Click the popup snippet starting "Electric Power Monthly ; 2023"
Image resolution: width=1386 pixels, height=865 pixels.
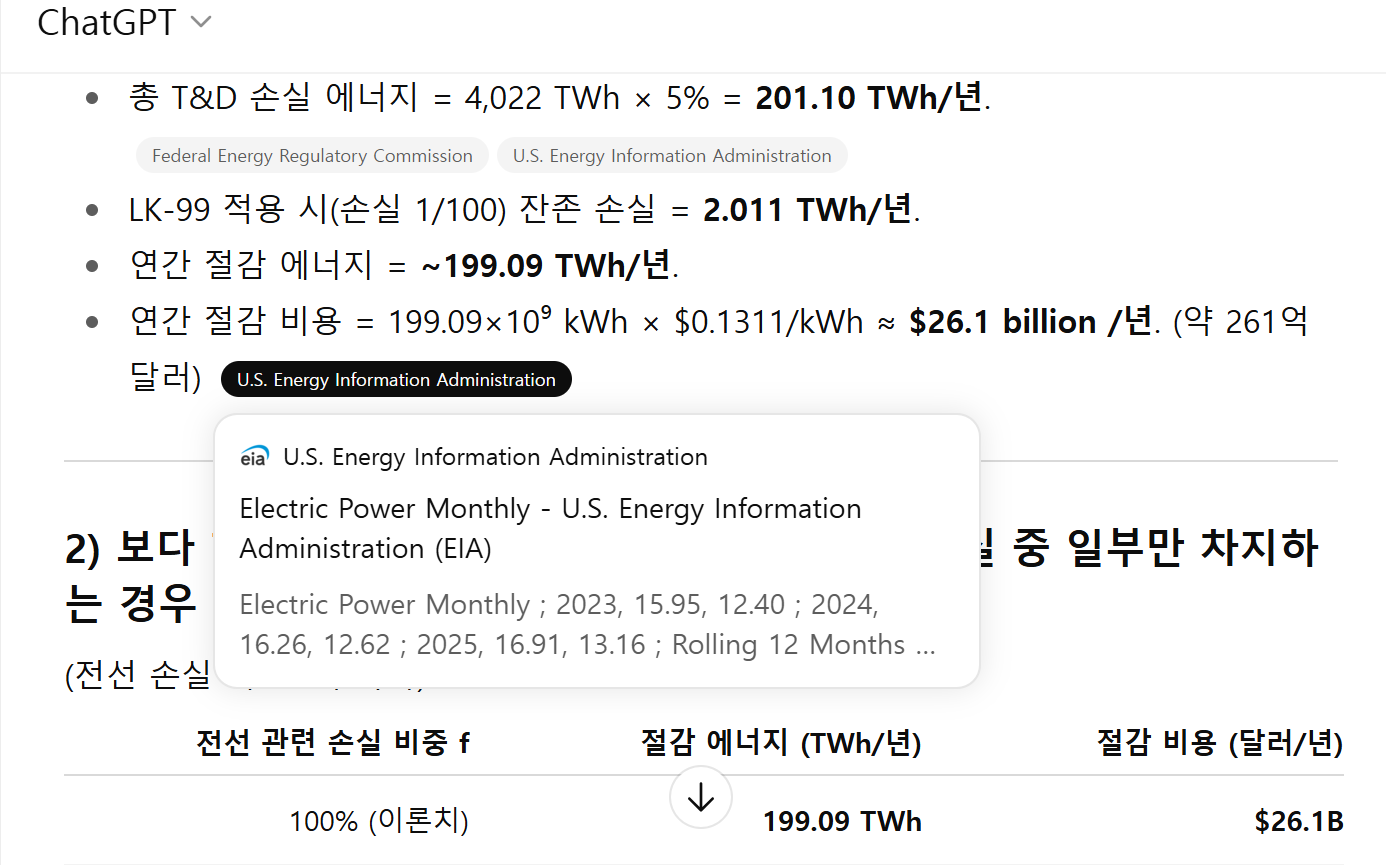point(587,625)
